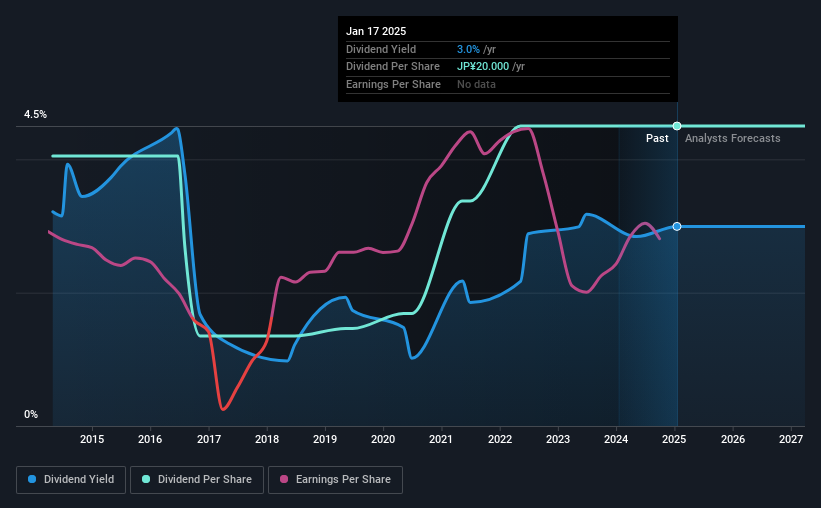Click the blue Dividend Yield legend dot
Image resolution: width=821 pixels, height=508 pixels.
pyautogui.click(x=32, y=479)
